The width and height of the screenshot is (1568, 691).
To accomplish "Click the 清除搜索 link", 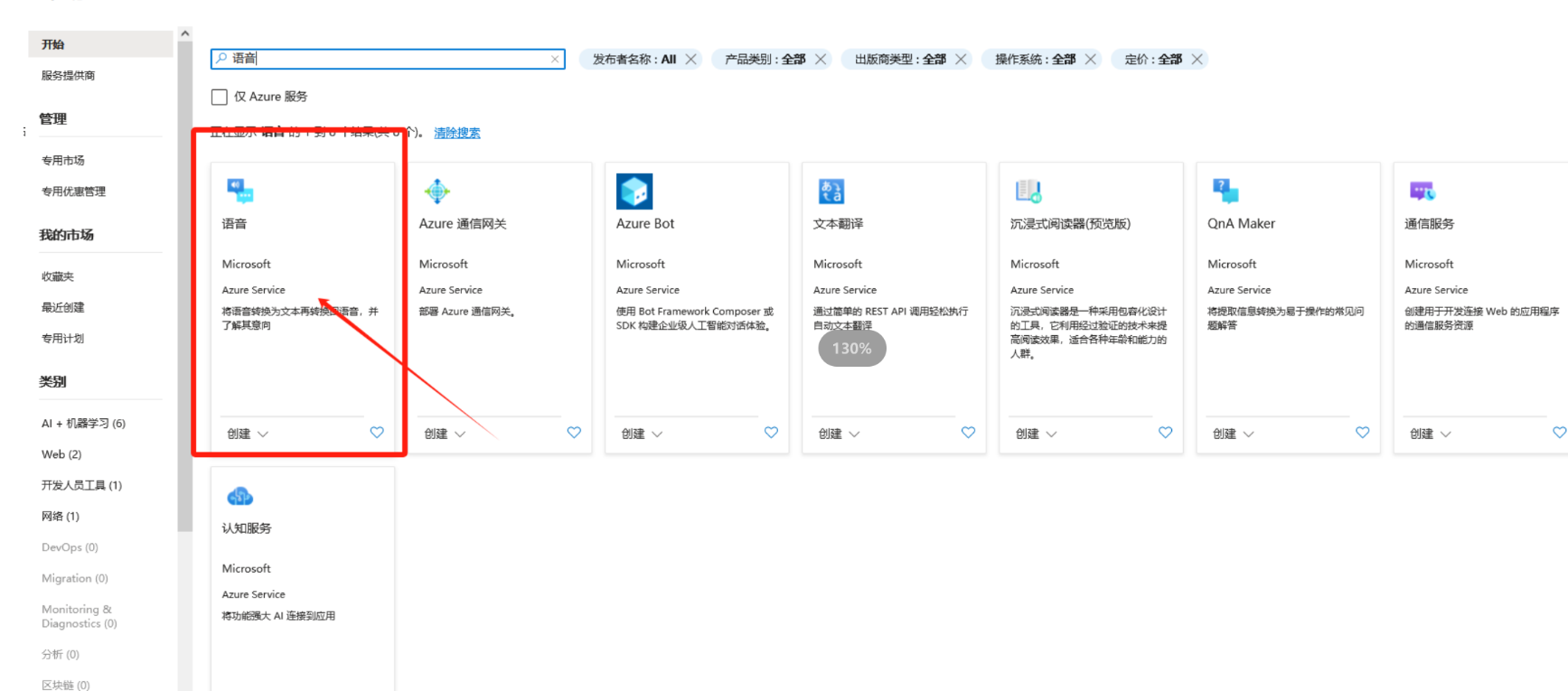I will click(x=457, y=133).
